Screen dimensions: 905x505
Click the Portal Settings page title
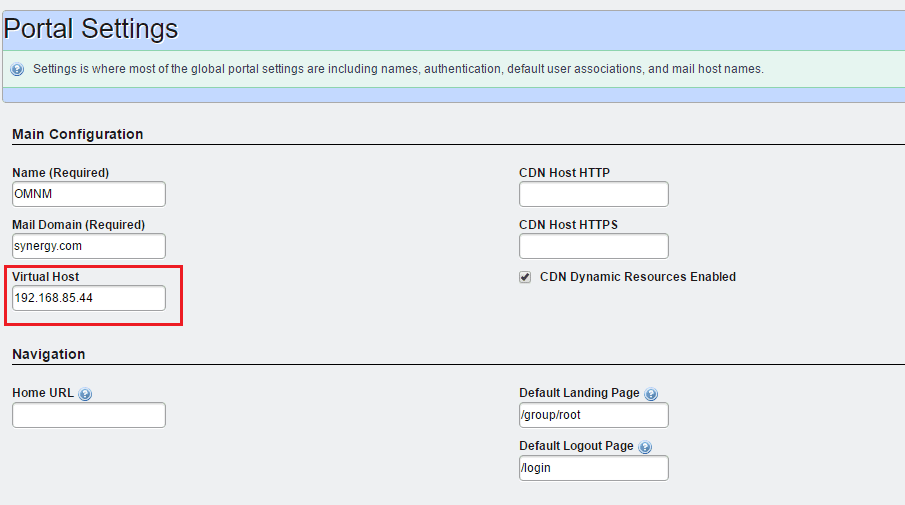point(91,29)
